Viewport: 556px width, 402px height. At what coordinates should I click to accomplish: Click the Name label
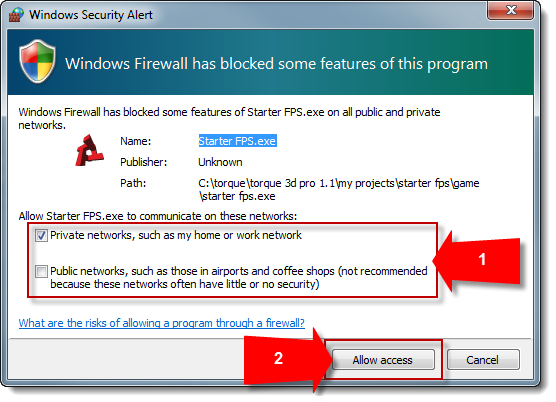click(135, 141)
